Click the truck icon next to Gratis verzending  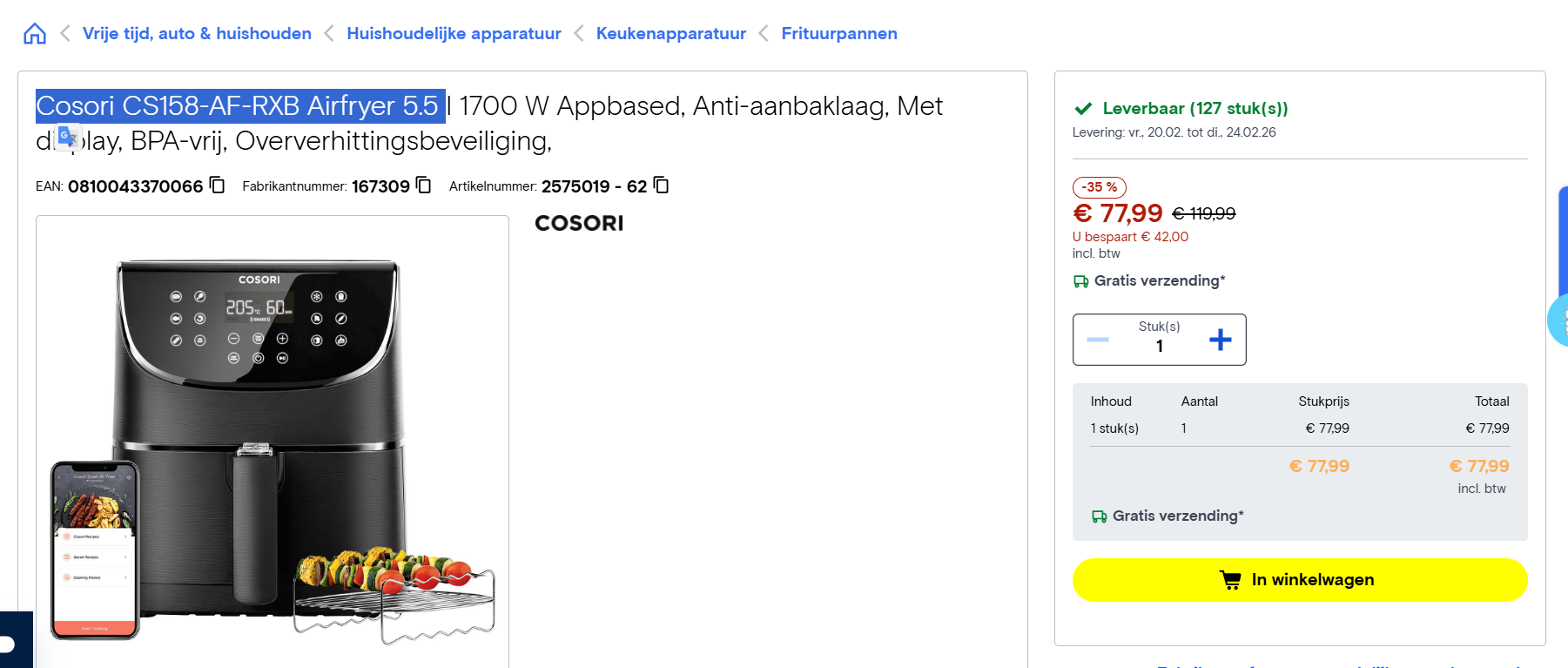(x=1082, y=280)
